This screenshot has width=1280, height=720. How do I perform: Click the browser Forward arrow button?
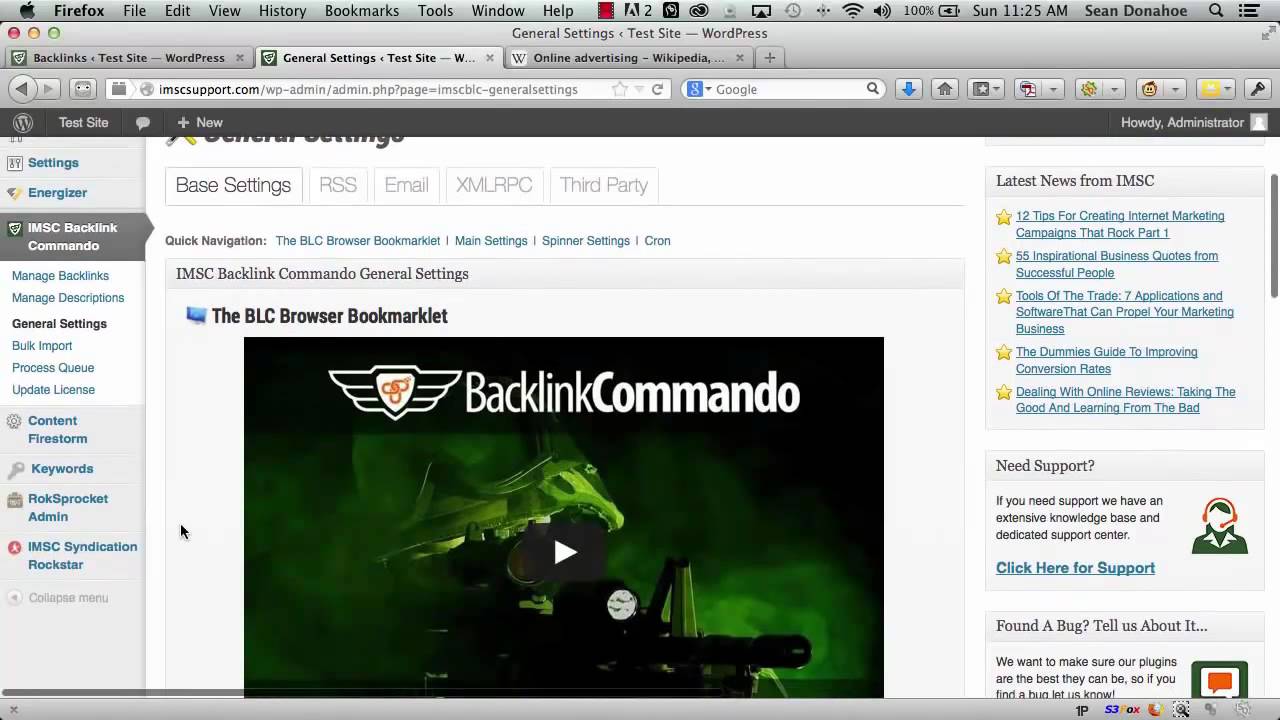pyautogui.click(x=47, y=89)
